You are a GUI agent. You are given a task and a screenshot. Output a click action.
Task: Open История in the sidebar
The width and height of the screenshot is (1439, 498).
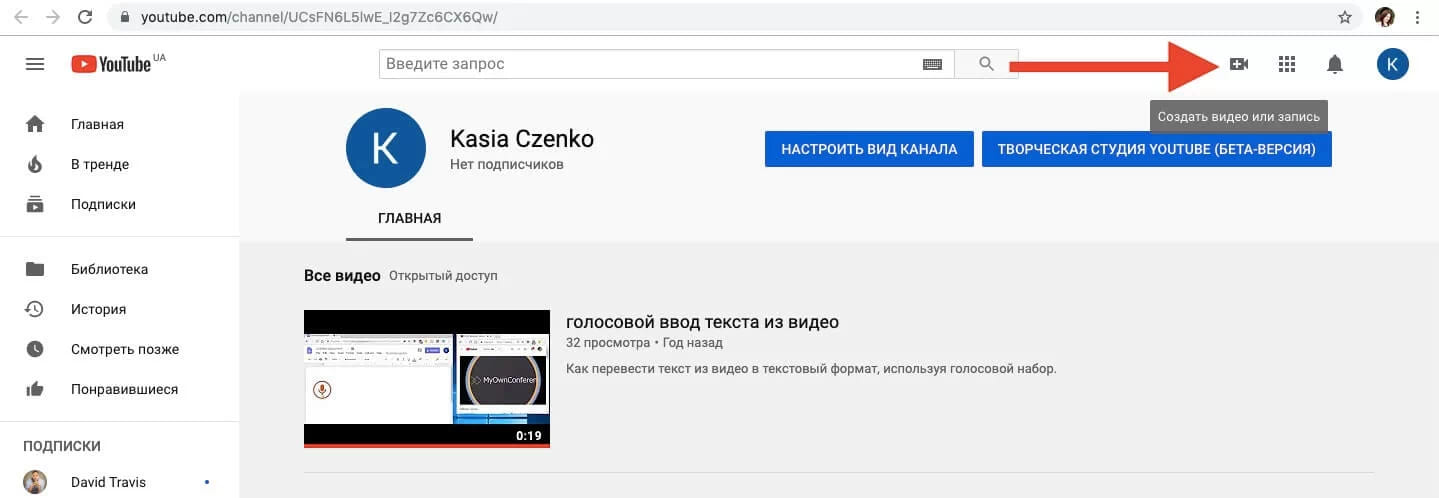pos(120,309)
